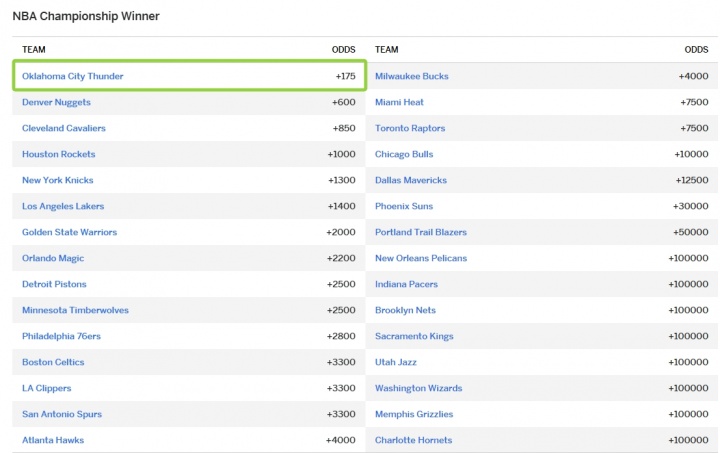
Task: Open the San Antonio Spurs link
Action: [x=61, y=414]
